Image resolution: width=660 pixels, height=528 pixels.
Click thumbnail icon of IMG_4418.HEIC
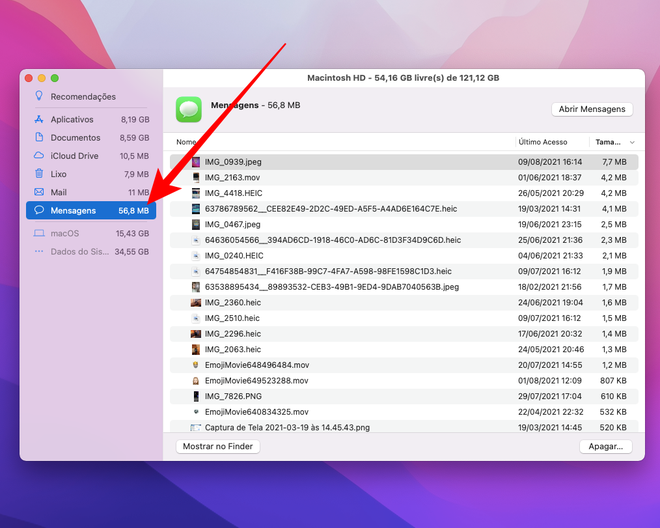click(196, 193)
